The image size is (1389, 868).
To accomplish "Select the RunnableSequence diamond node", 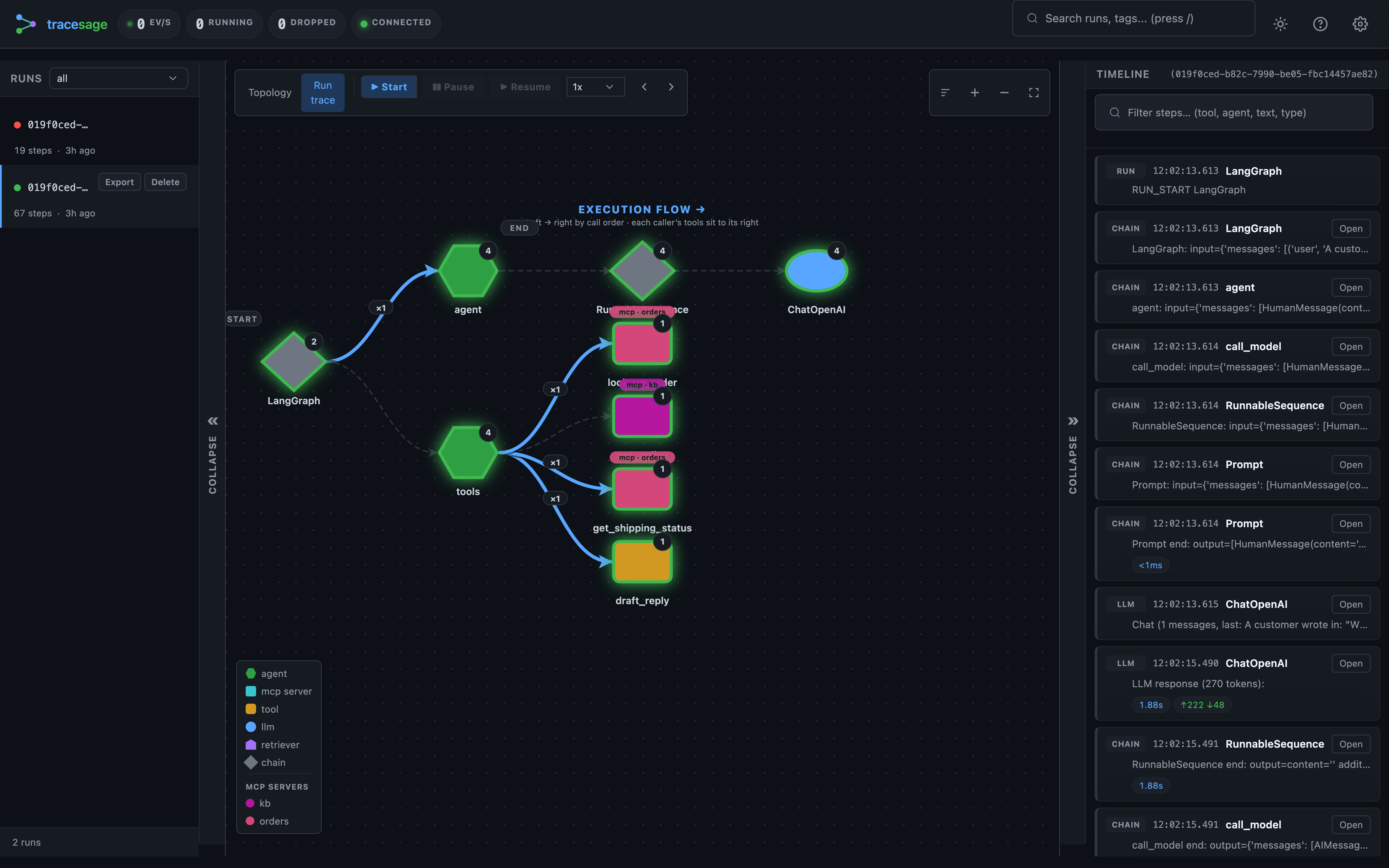I will tap(642, 271).
